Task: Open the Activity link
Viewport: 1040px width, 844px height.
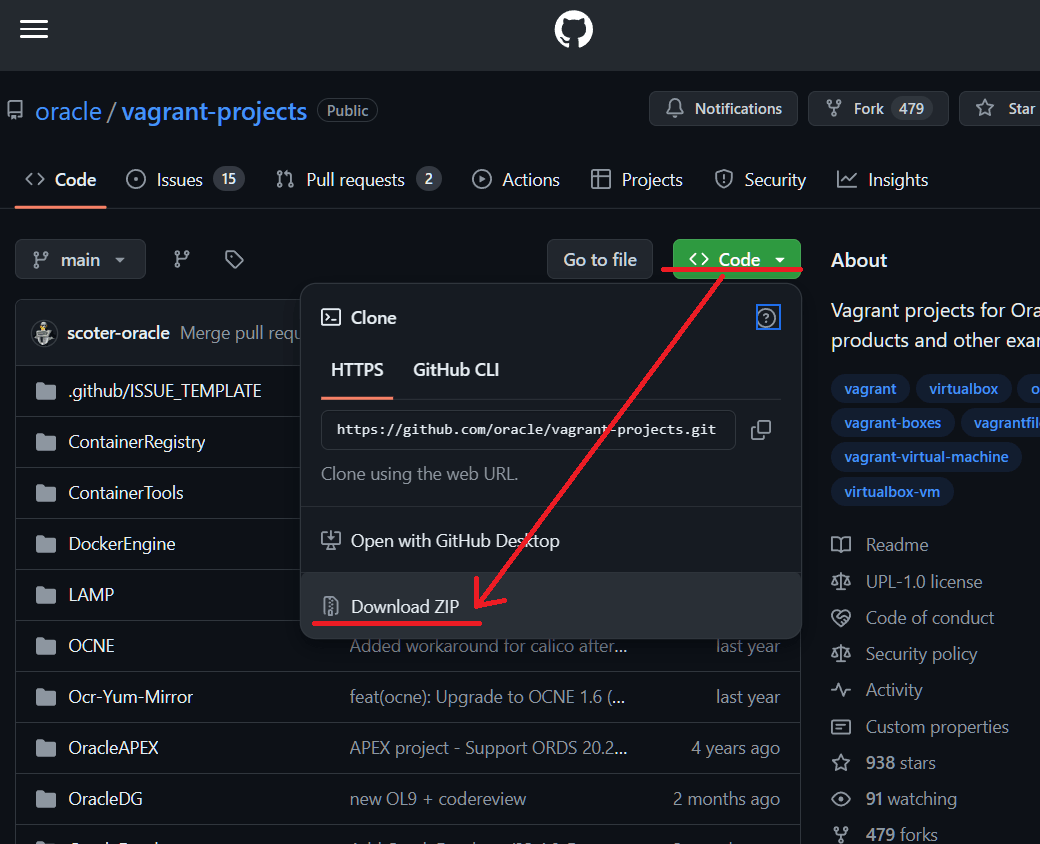Action: click(877, 690)
